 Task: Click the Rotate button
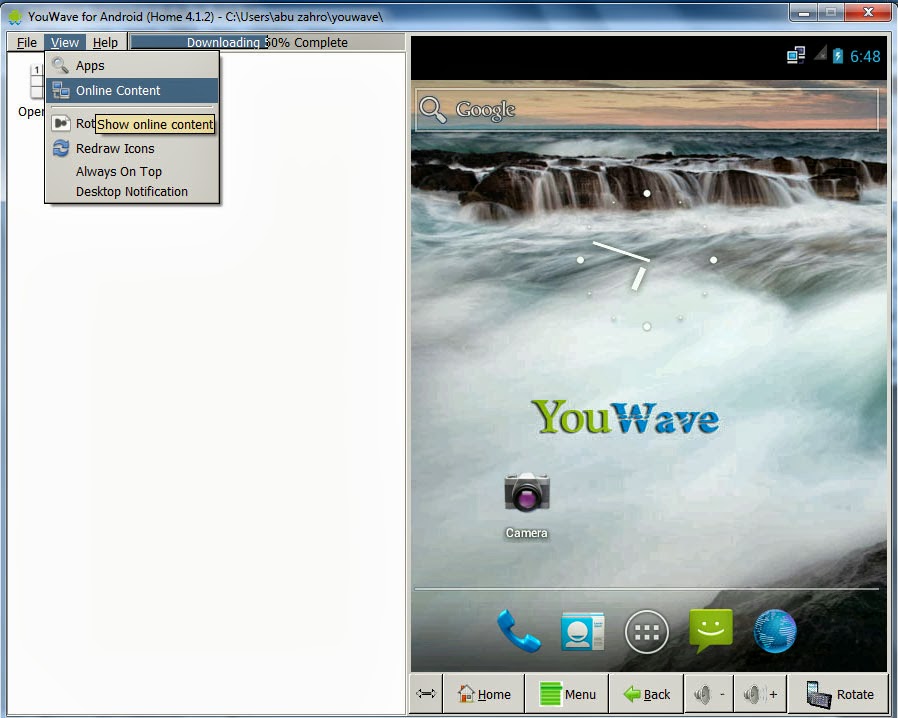point(839,694)
